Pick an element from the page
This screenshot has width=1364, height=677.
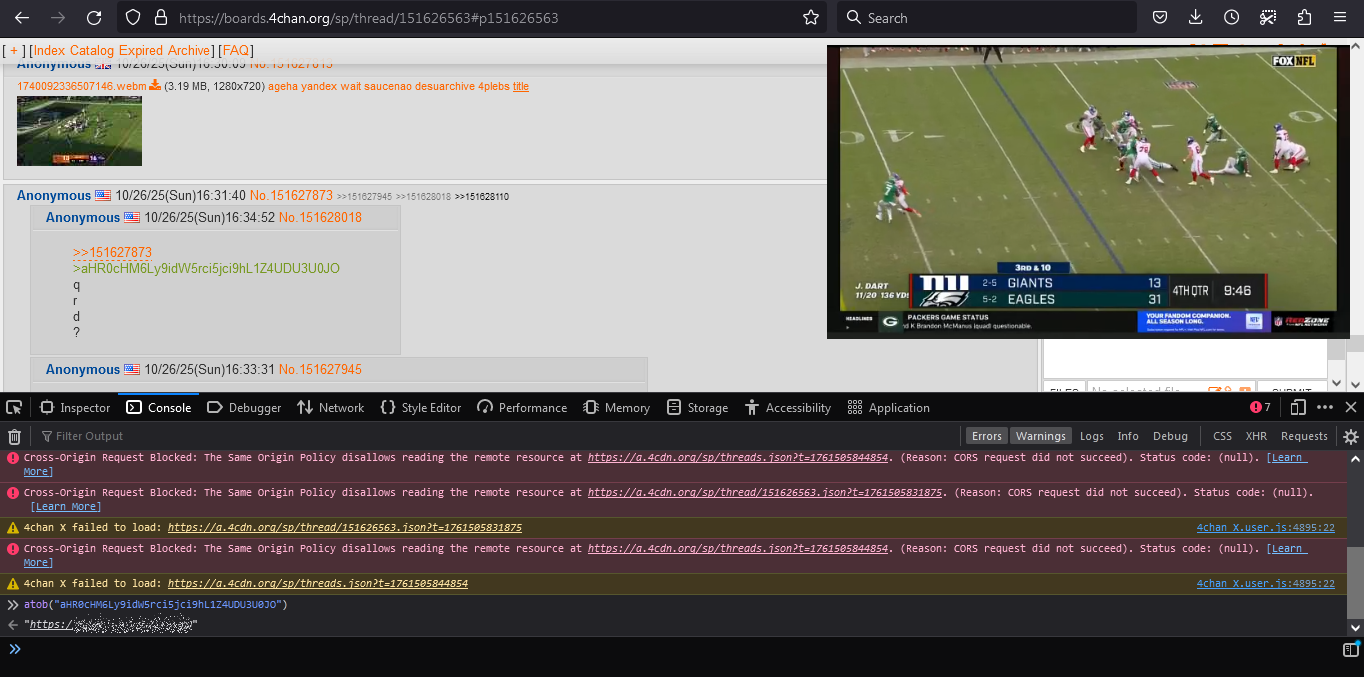point(14,407)
